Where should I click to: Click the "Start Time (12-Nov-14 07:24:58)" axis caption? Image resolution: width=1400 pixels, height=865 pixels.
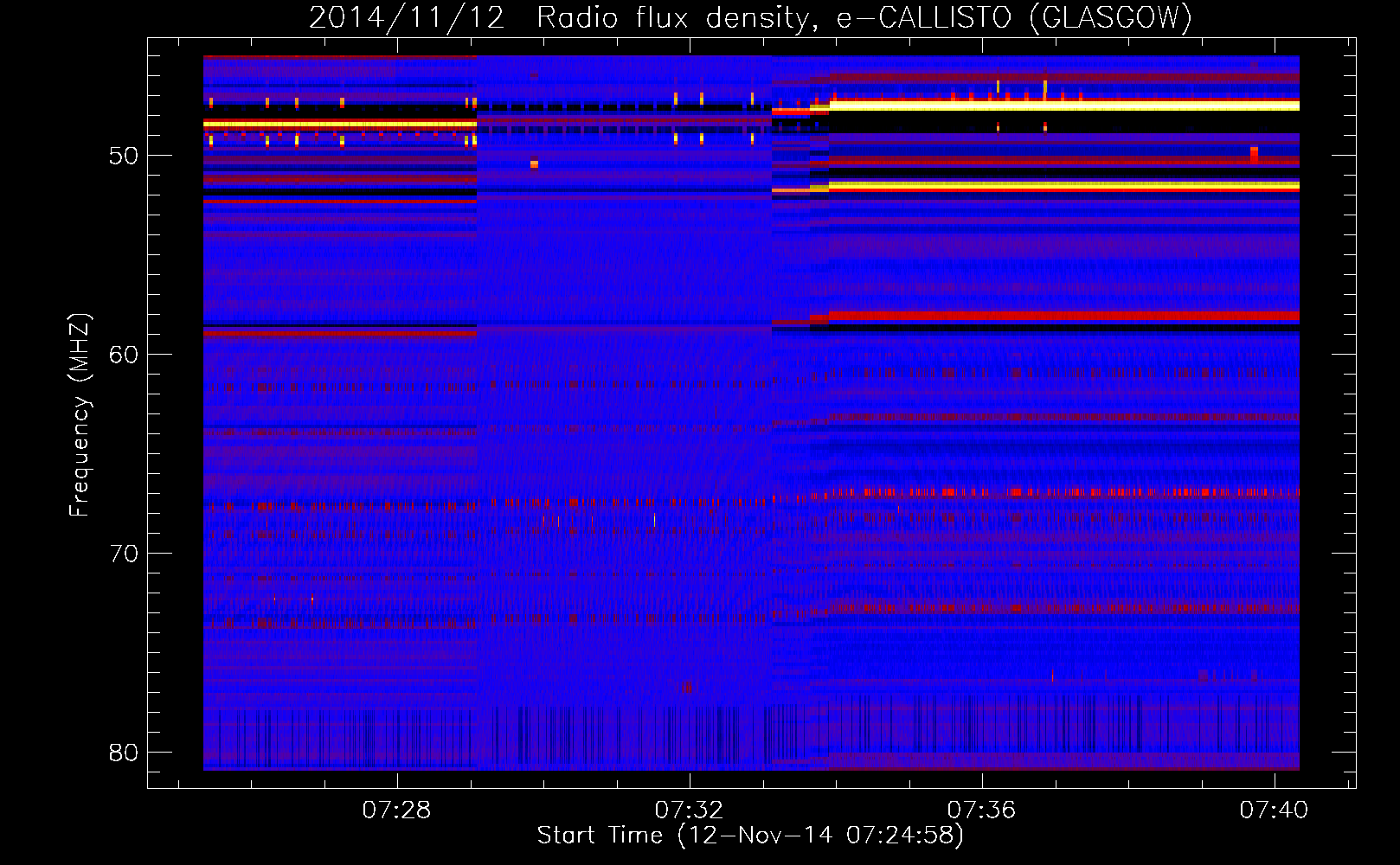[x=750, y=836]
